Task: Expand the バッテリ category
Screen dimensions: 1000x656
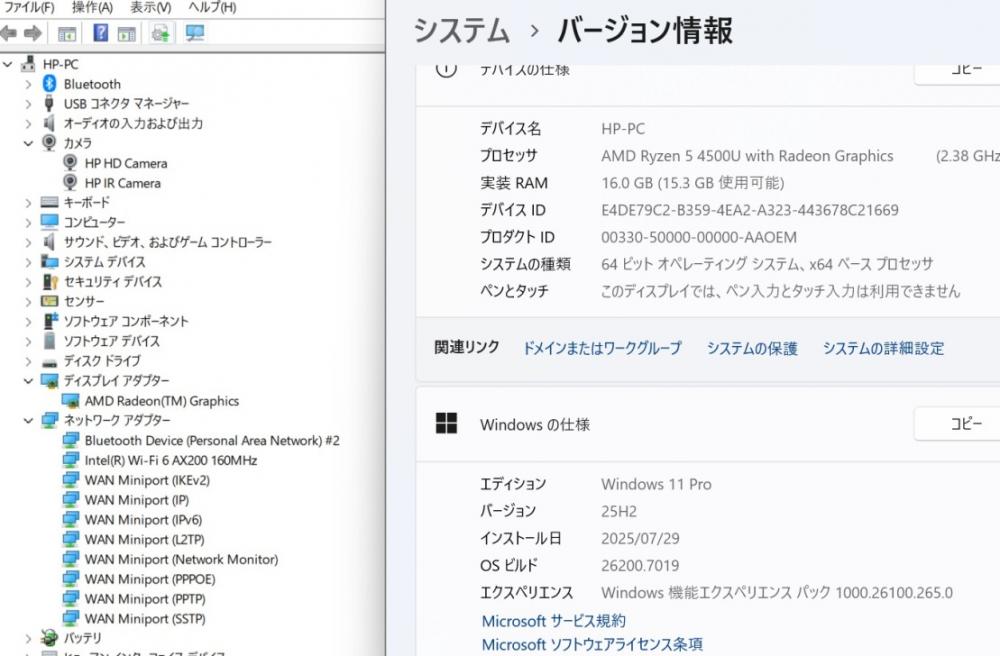Action: click(x=28, y=638)
